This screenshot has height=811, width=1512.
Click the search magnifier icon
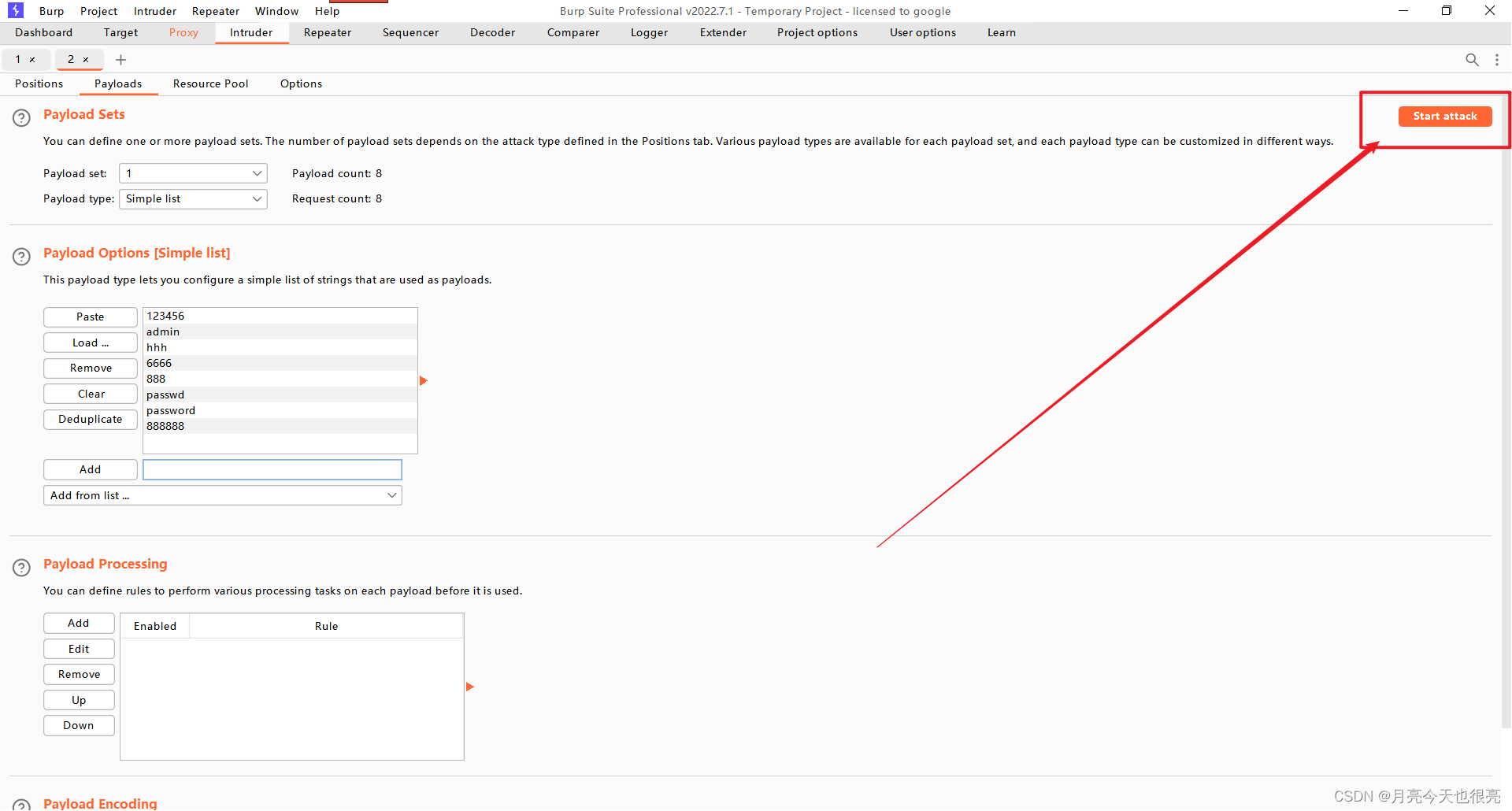(1472, 60)
